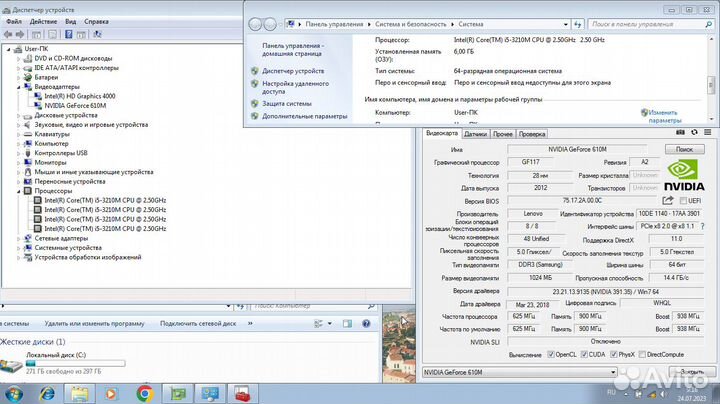This screenshot has height=404, width=720.
Task: Select Intel HD Graphics 4000 device
Action: coord(79,96)
